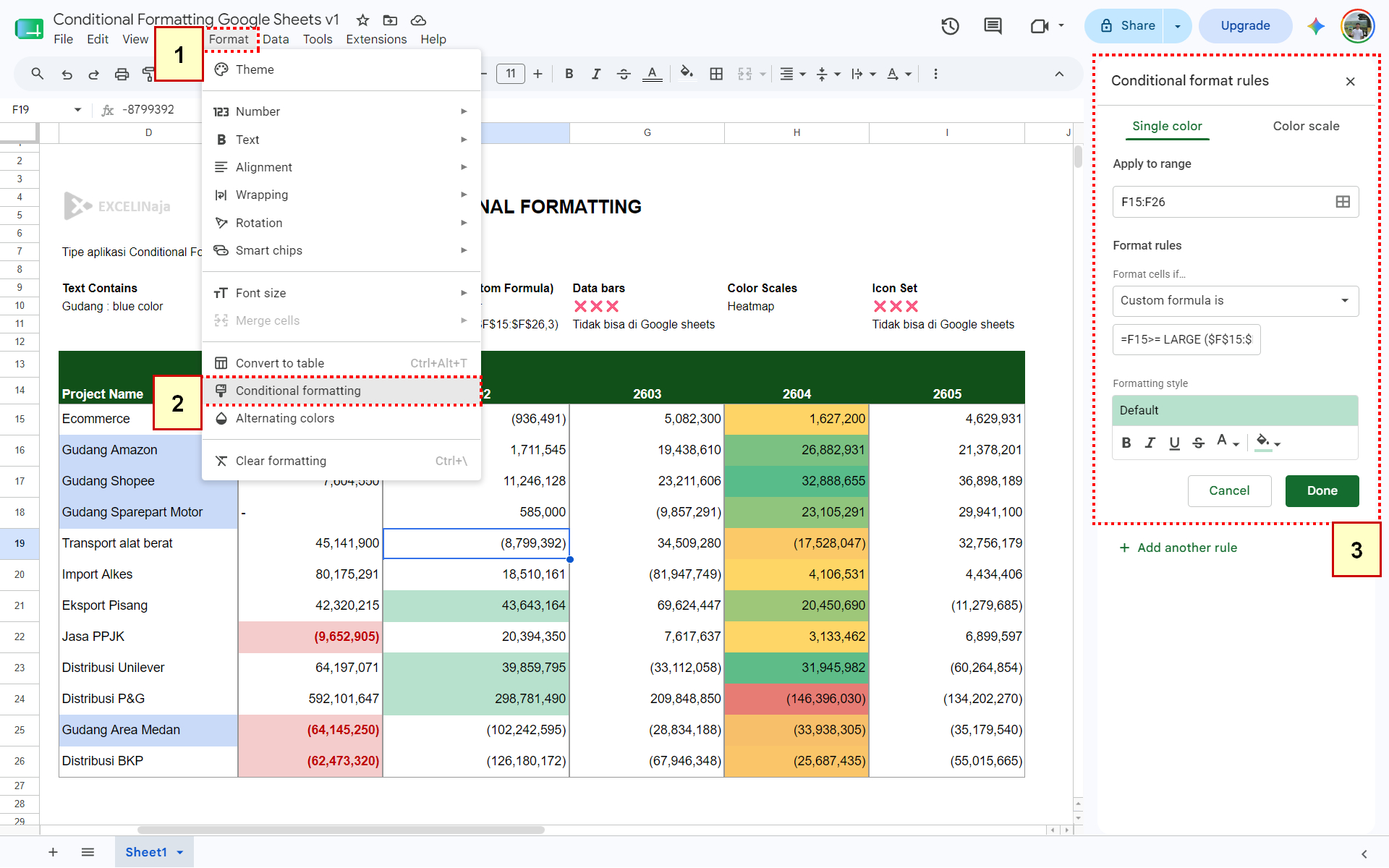Open rule text color picker
1389x868 pixels.
1228,442
